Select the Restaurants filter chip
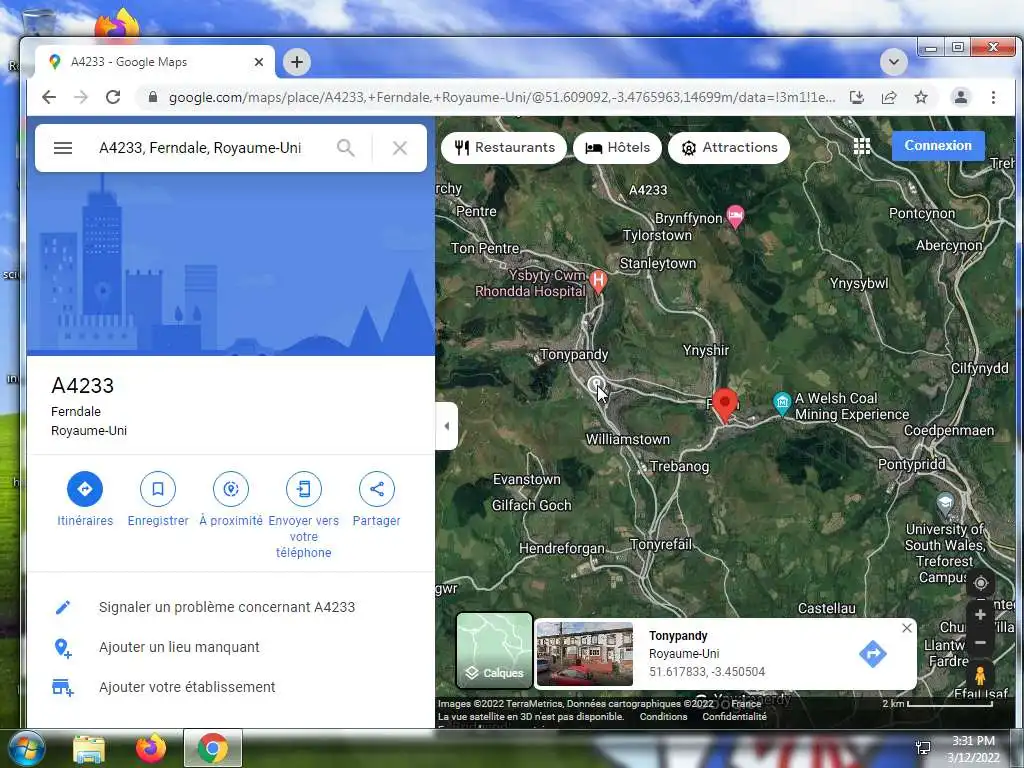Image resolution: width=1024 pixels, height=768 pixels. (504, 148)
